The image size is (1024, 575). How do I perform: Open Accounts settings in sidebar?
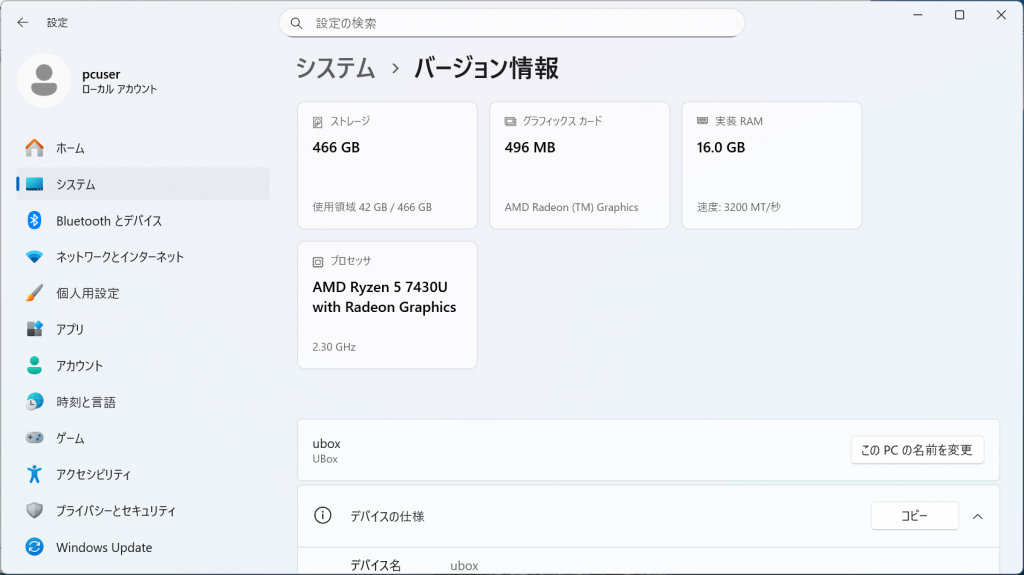(x=79, y=366)
